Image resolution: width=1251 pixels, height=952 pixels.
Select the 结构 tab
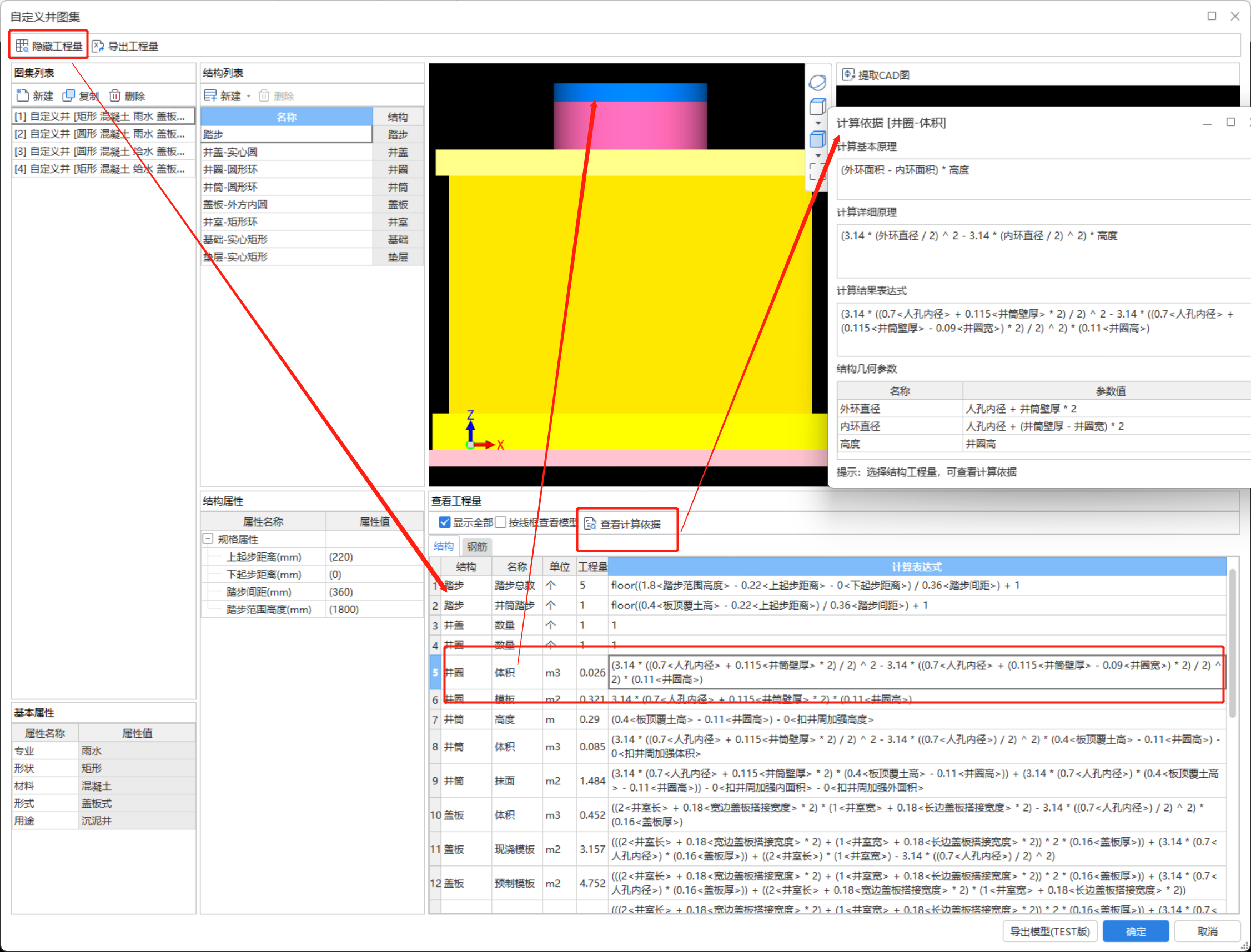pyautogui.click(x=443, y=546)
